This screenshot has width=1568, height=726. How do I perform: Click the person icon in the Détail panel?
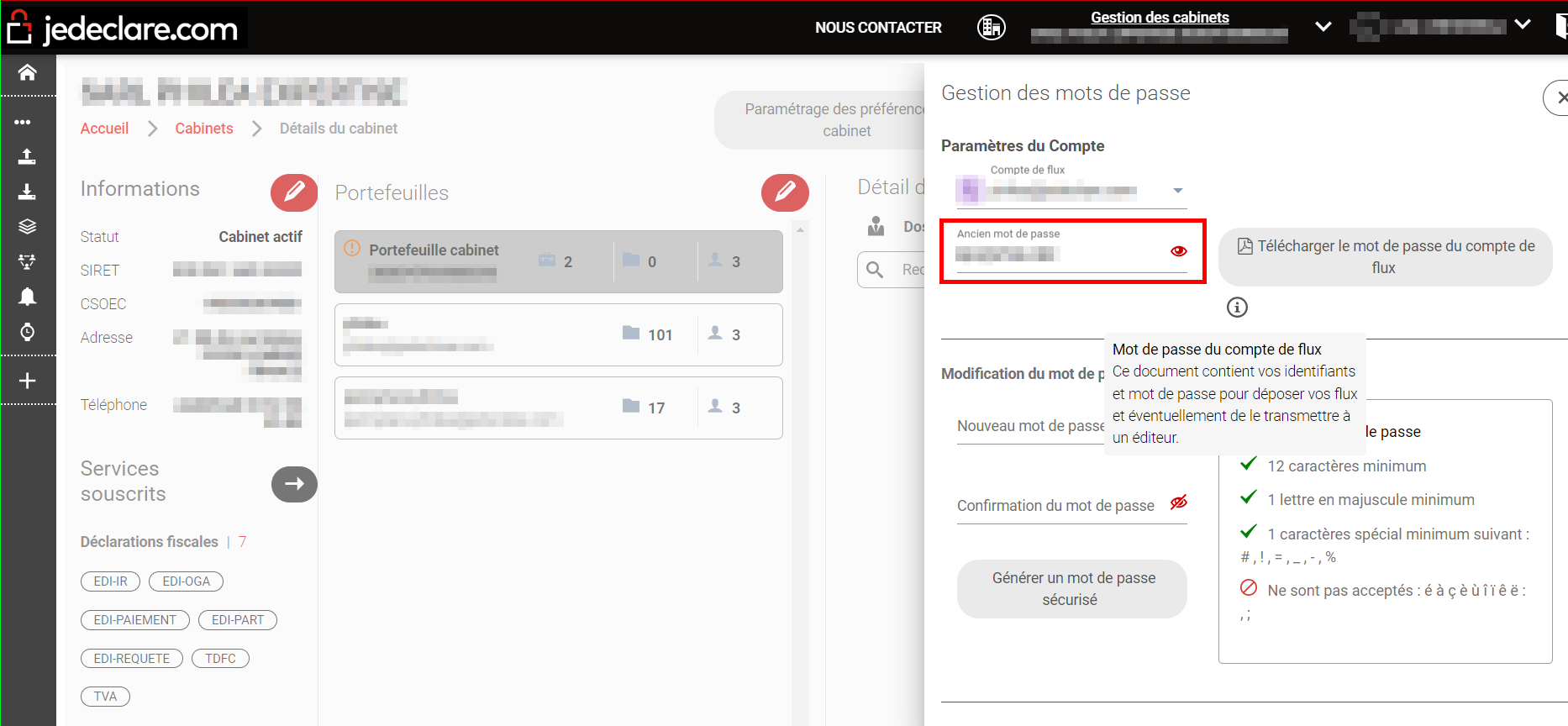876,226
